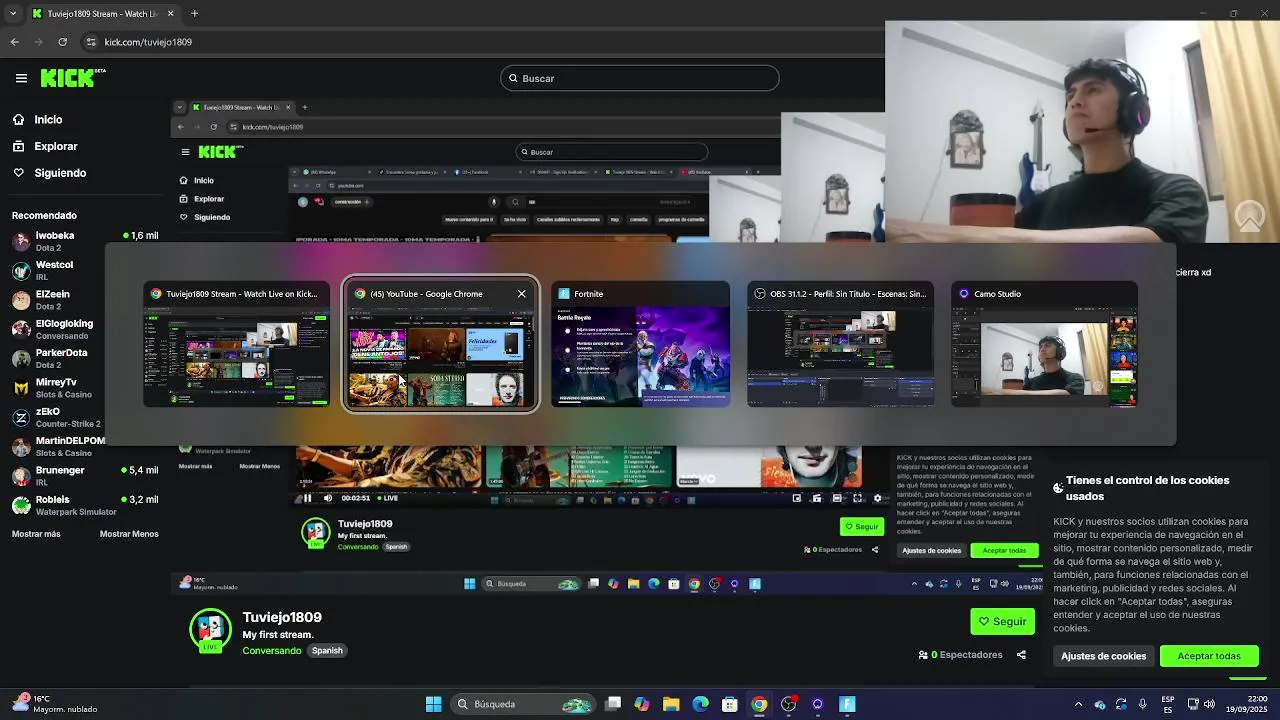
Task: Close the Tuviejo1809 Stream browser tab
Action: [170, 14]
